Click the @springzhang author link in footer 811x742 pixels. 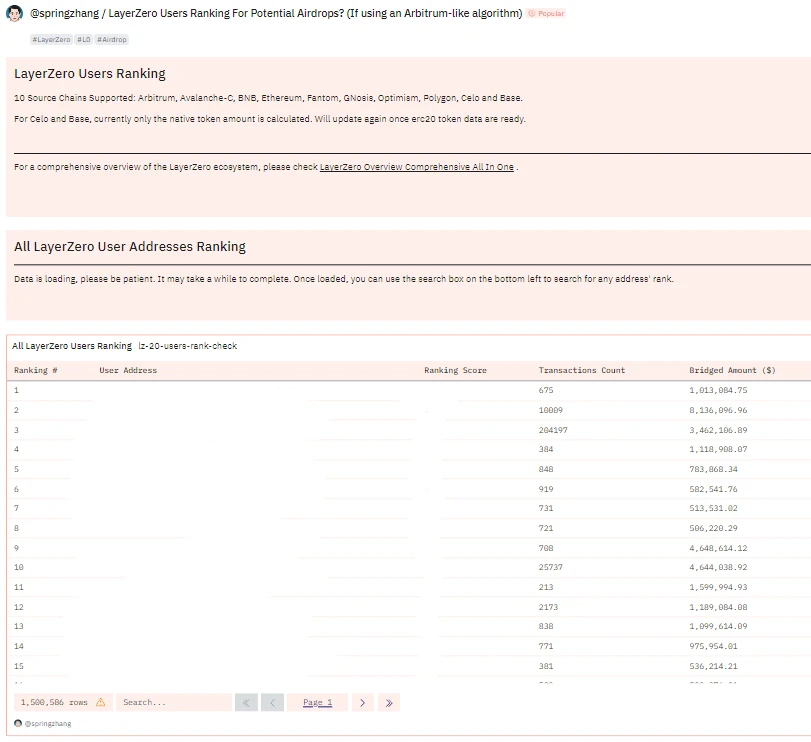[48, 723]
